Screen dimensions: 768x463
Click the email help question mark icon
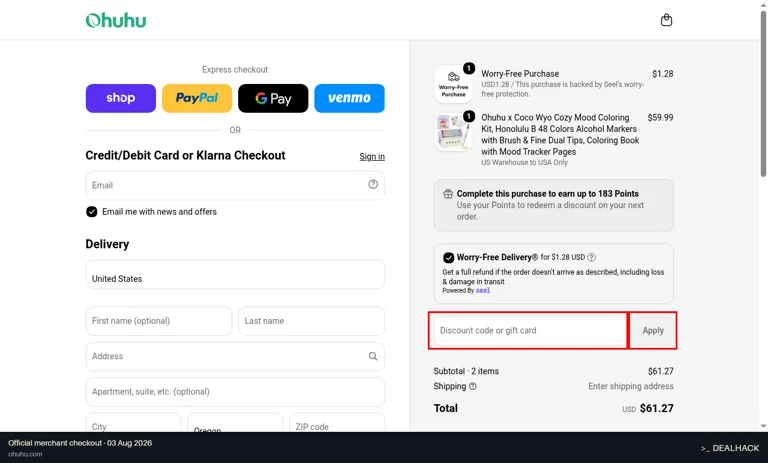tap(373, 184)
